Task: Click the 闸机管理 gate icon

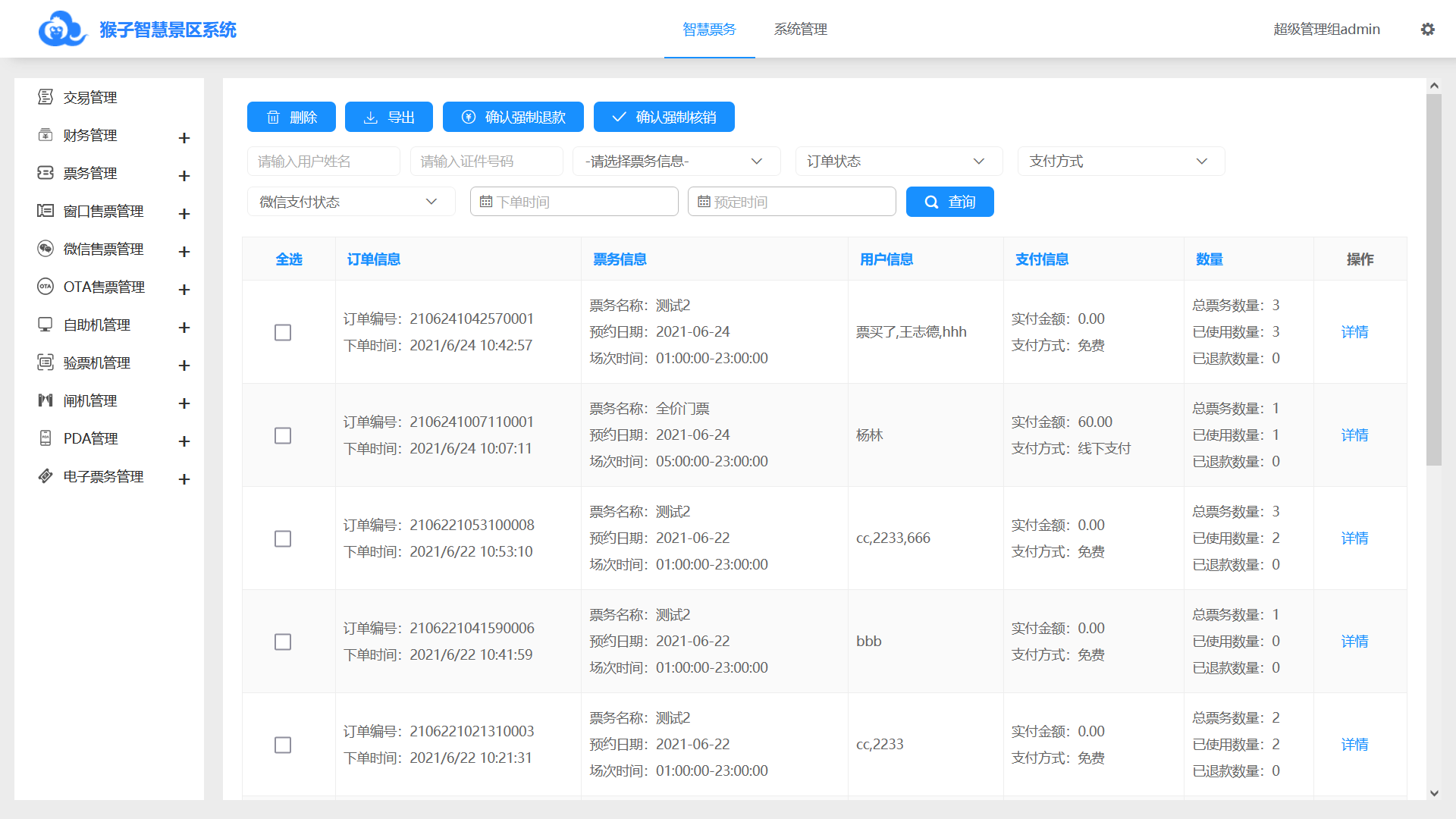Action: [45, 400]
